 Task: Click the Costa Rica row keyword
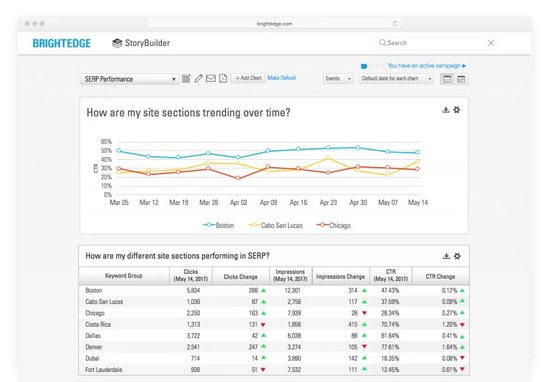pos(98,324)
